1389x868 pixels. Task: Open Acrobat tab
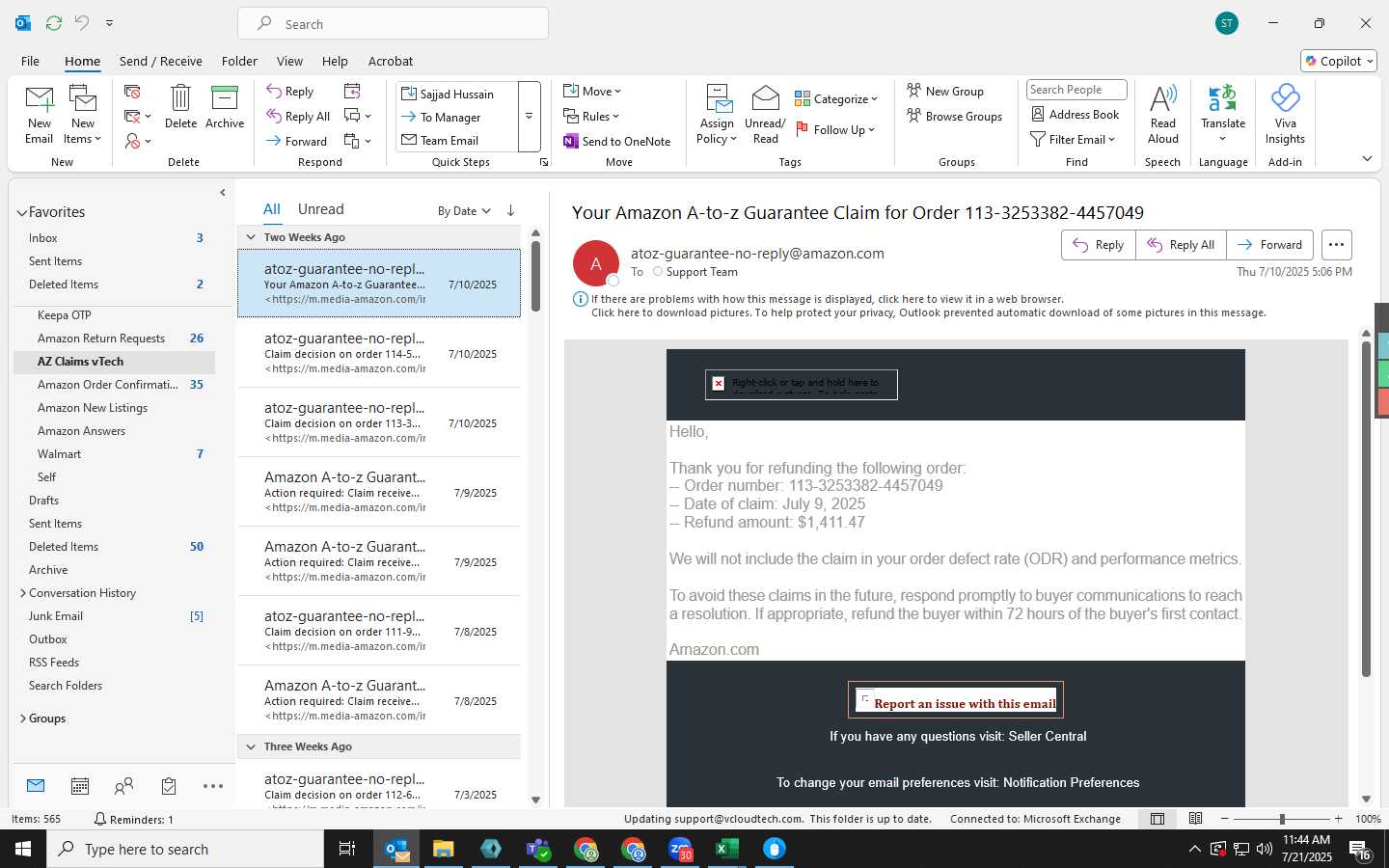tap(391, 61)
